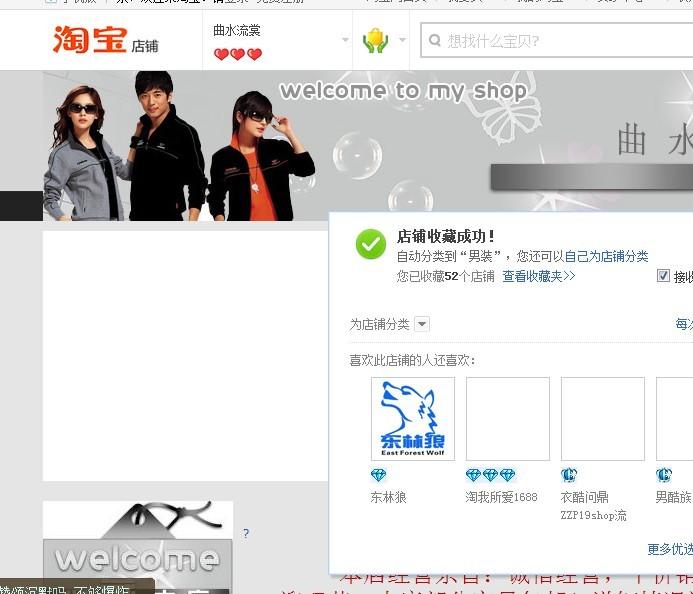Click the single diamond rating under 东林狼 logo

pyautogui.click(x=379, y=475)
